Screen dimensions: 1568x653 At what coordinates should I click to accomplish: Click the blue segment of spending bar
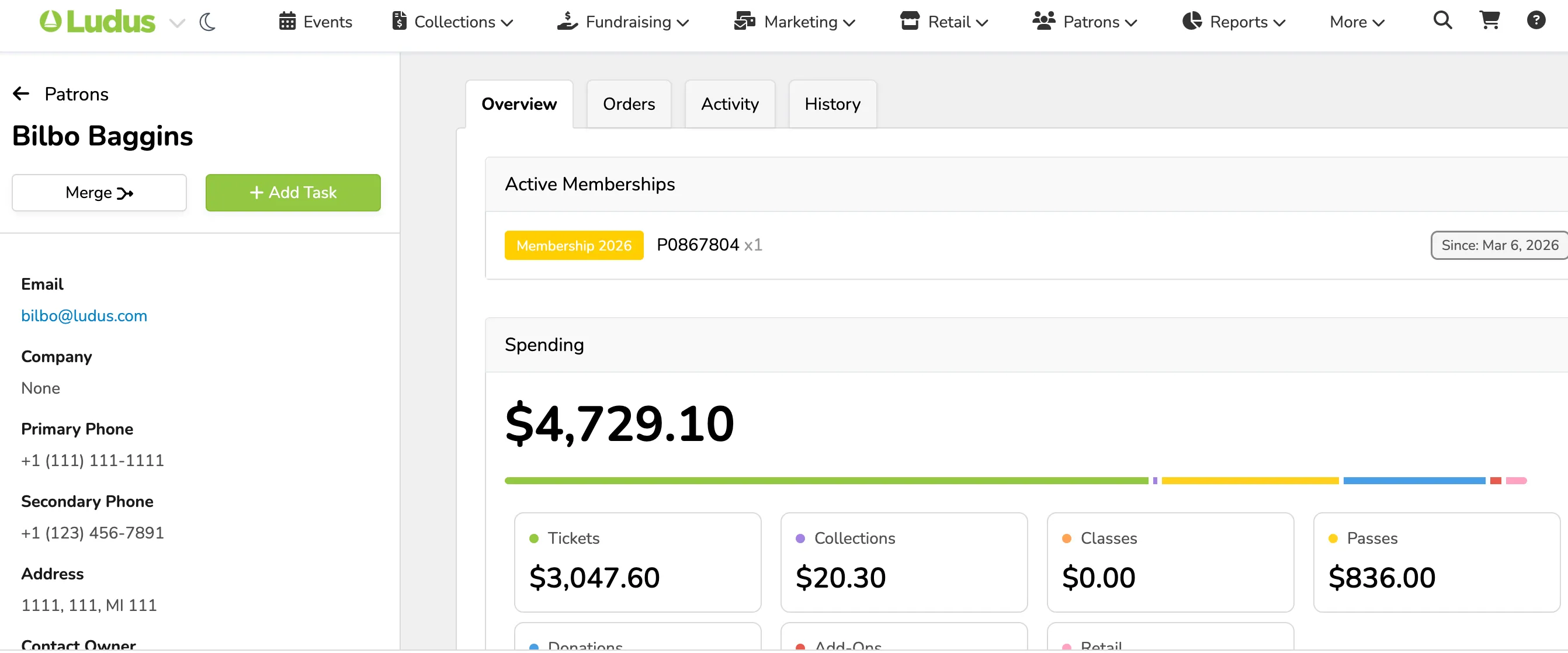pyautogui.click(x=1414, y=481)
